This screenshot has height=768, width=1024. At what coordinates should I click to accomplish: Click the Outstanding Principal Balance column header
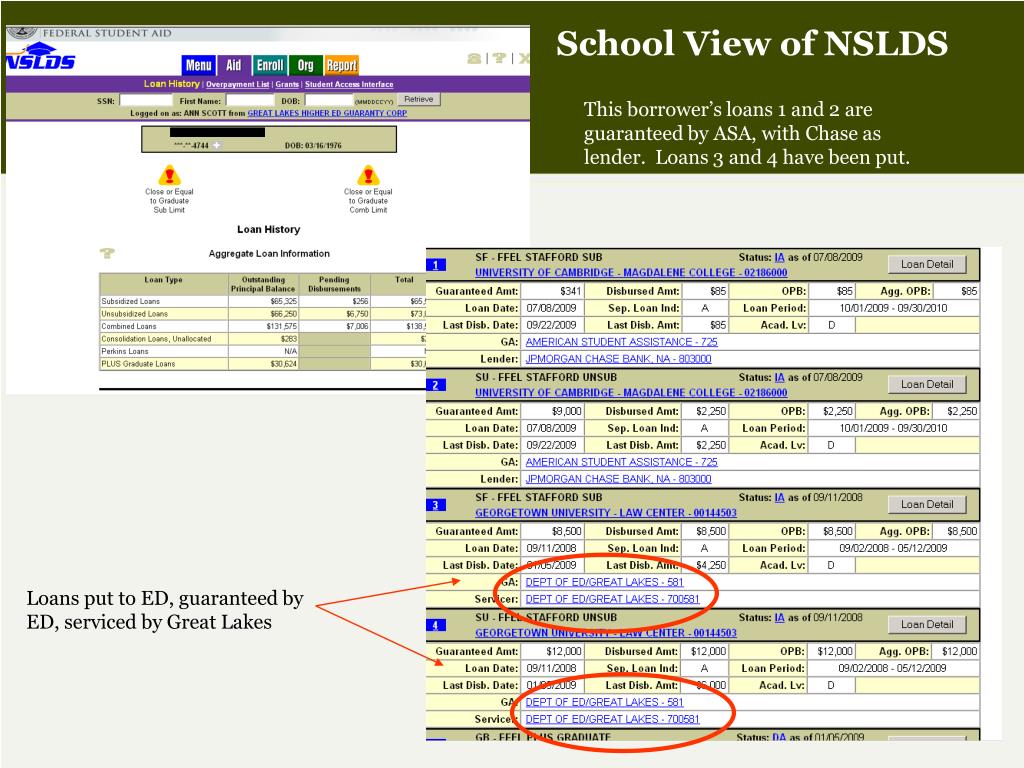click(263, 284)
